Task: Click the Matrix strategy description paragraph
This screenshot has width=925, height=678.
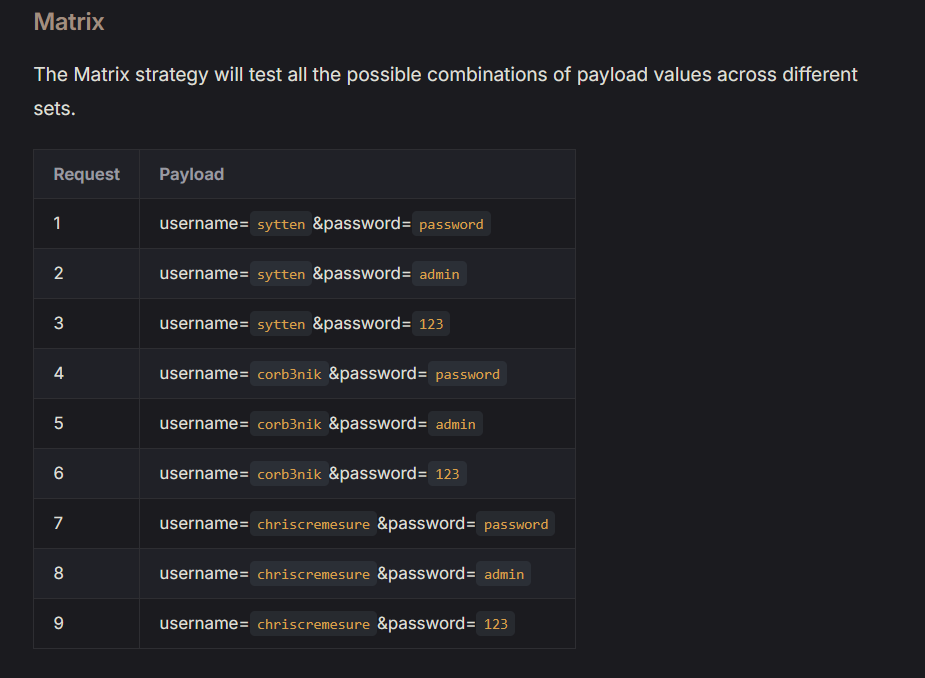Action: (445, 91)
